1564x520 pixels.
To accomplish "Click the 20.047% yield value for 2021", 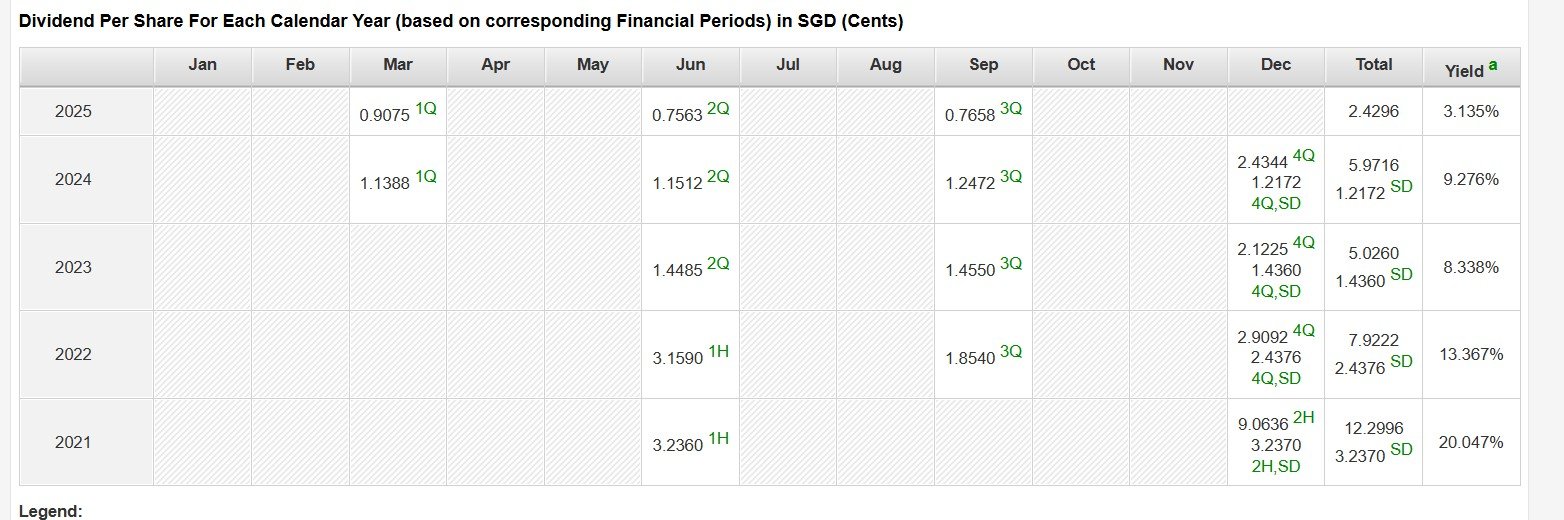I will (1470, 442).
